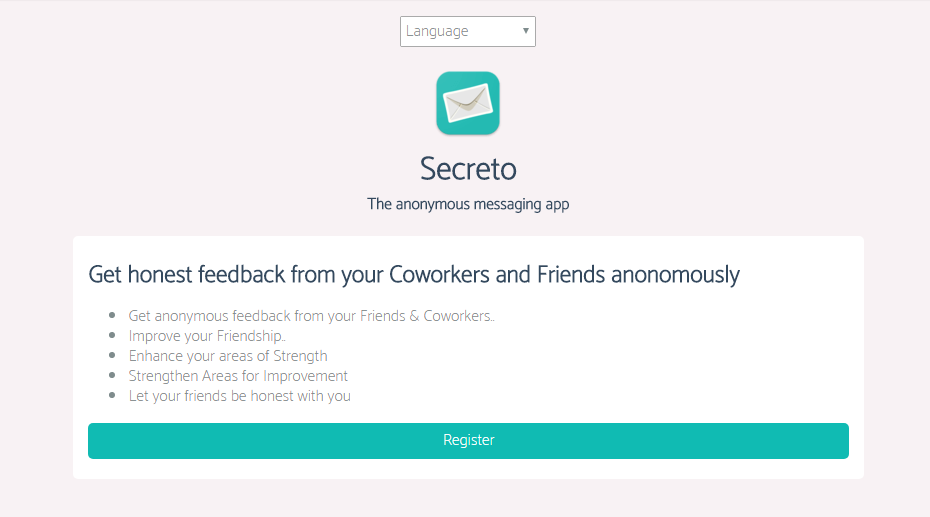
Task: Click the Language dropdown arrow
Action: point(525,31)
